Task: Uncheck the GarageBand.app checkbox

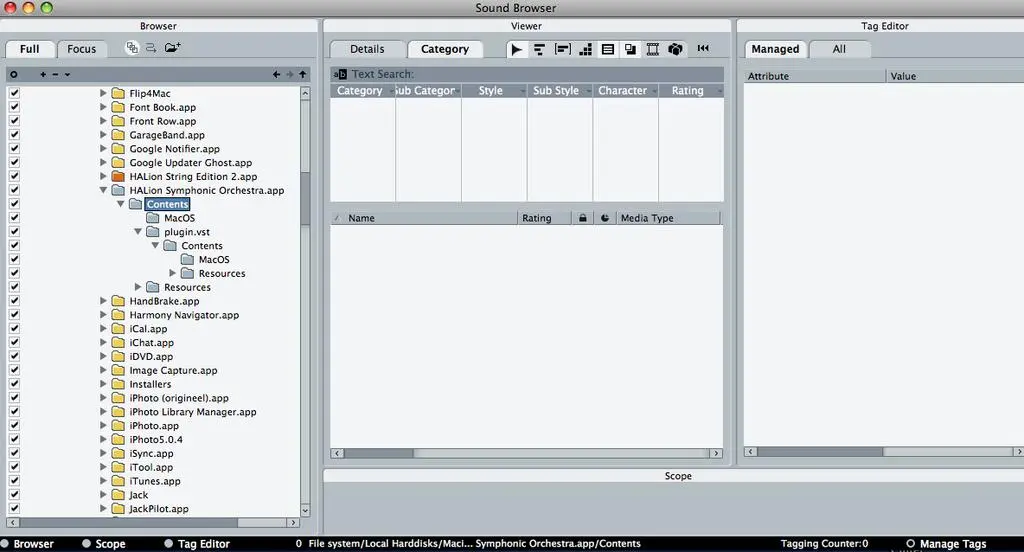Action: pyautogui.click(x=14, y=135)
